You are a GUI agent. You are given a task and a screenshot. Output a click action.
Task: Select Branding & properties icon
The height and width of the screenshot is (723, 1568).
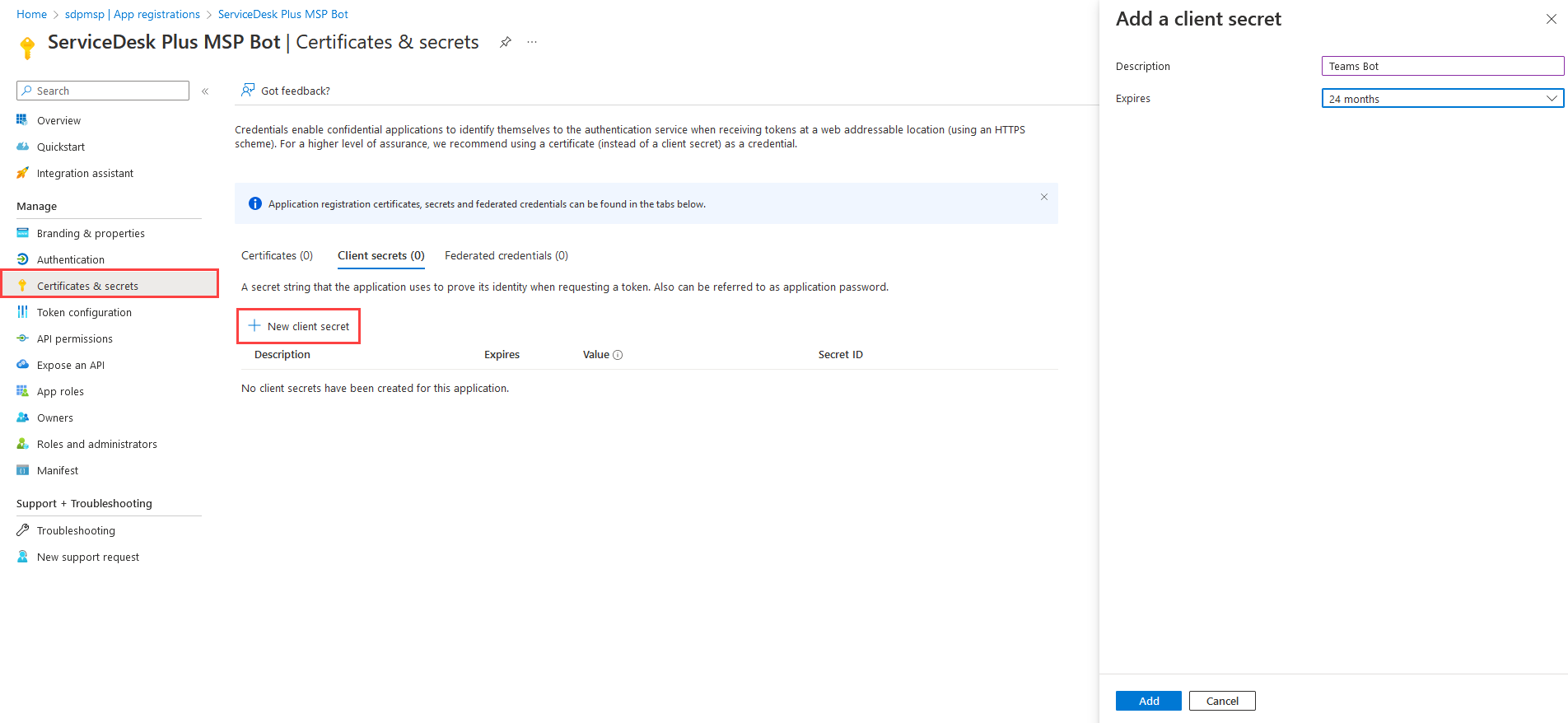click(x=22, y=233)
